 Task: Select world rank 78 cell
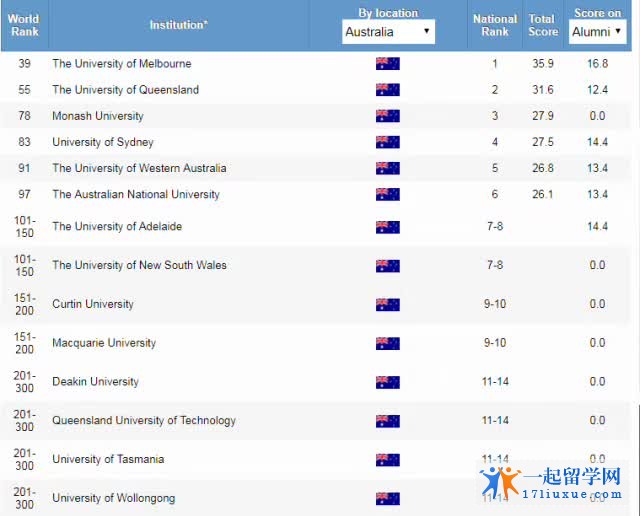point(24,116)
